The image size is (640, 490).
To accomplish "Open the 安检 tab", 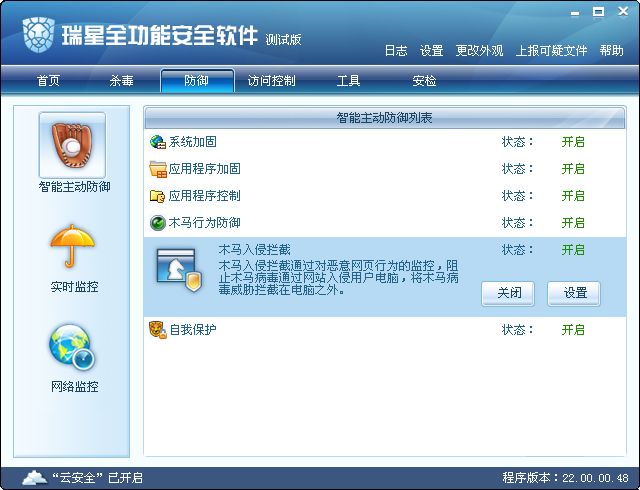I will click(x=424, y=80).
